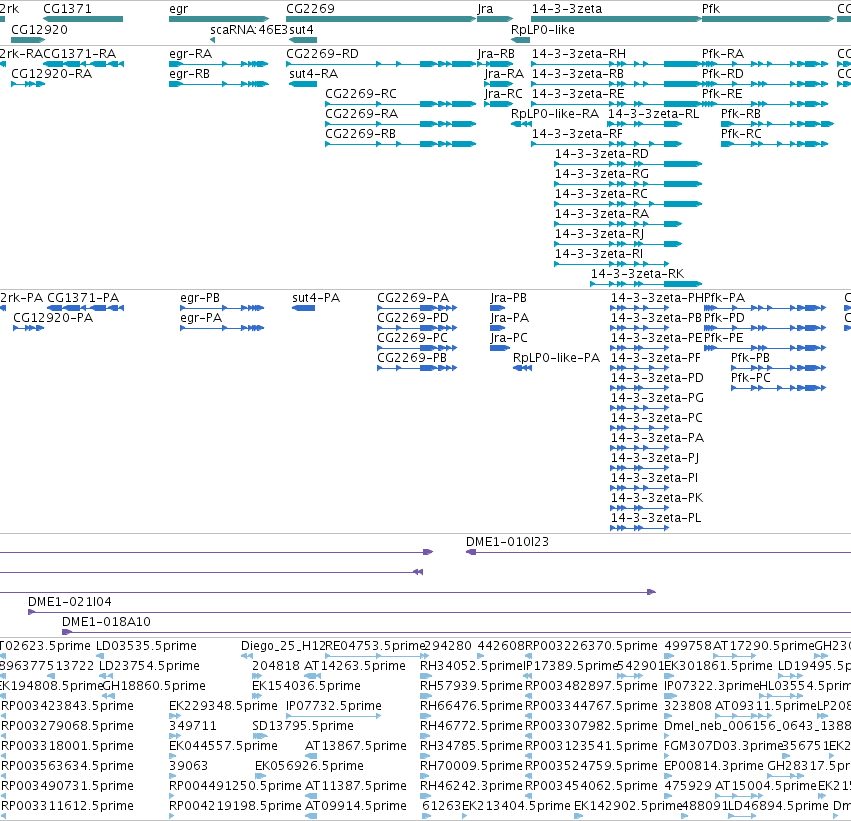
Task: Open the Jra gene label
Action: 485,9
